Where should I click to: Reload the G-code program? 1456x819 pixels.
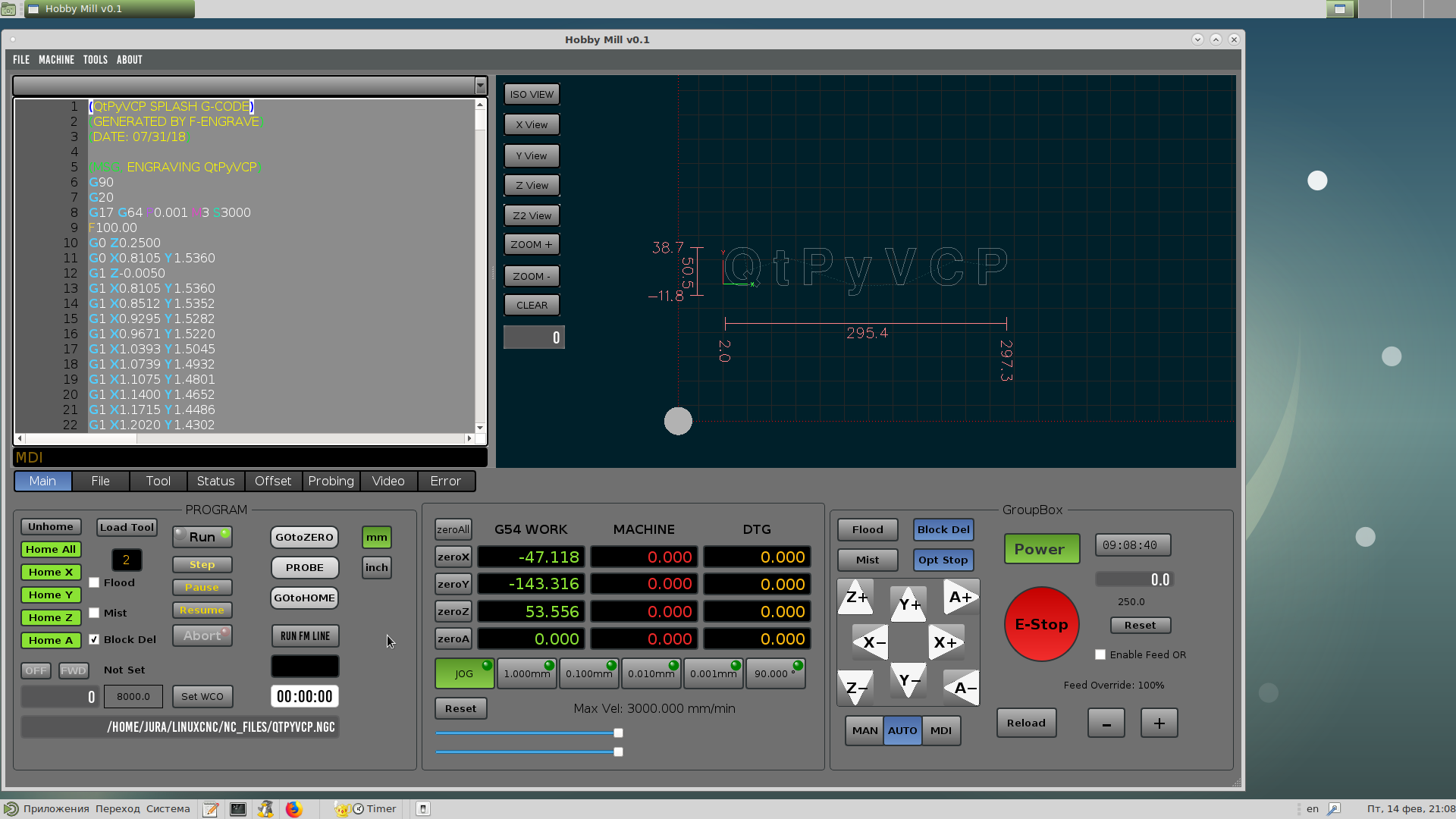pos(1026,723)
